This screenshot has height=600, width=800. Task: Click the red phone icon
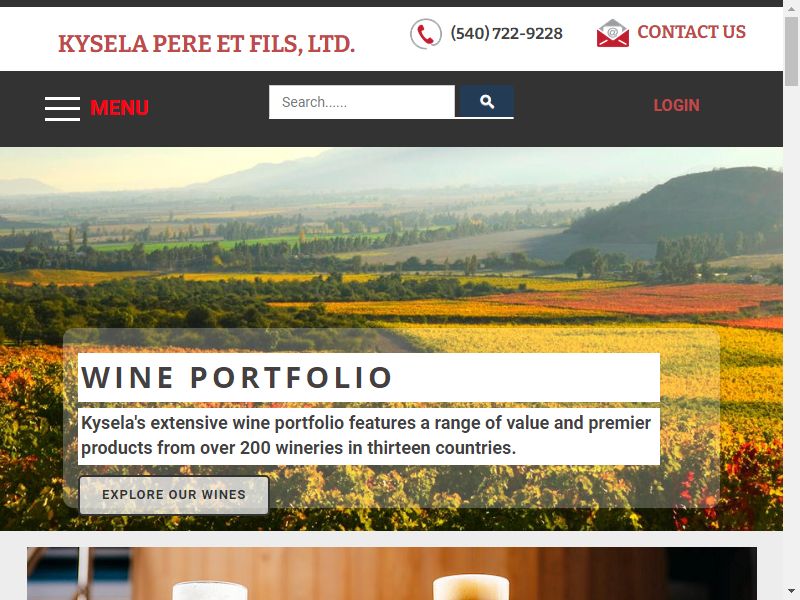(x=426, y=34)
